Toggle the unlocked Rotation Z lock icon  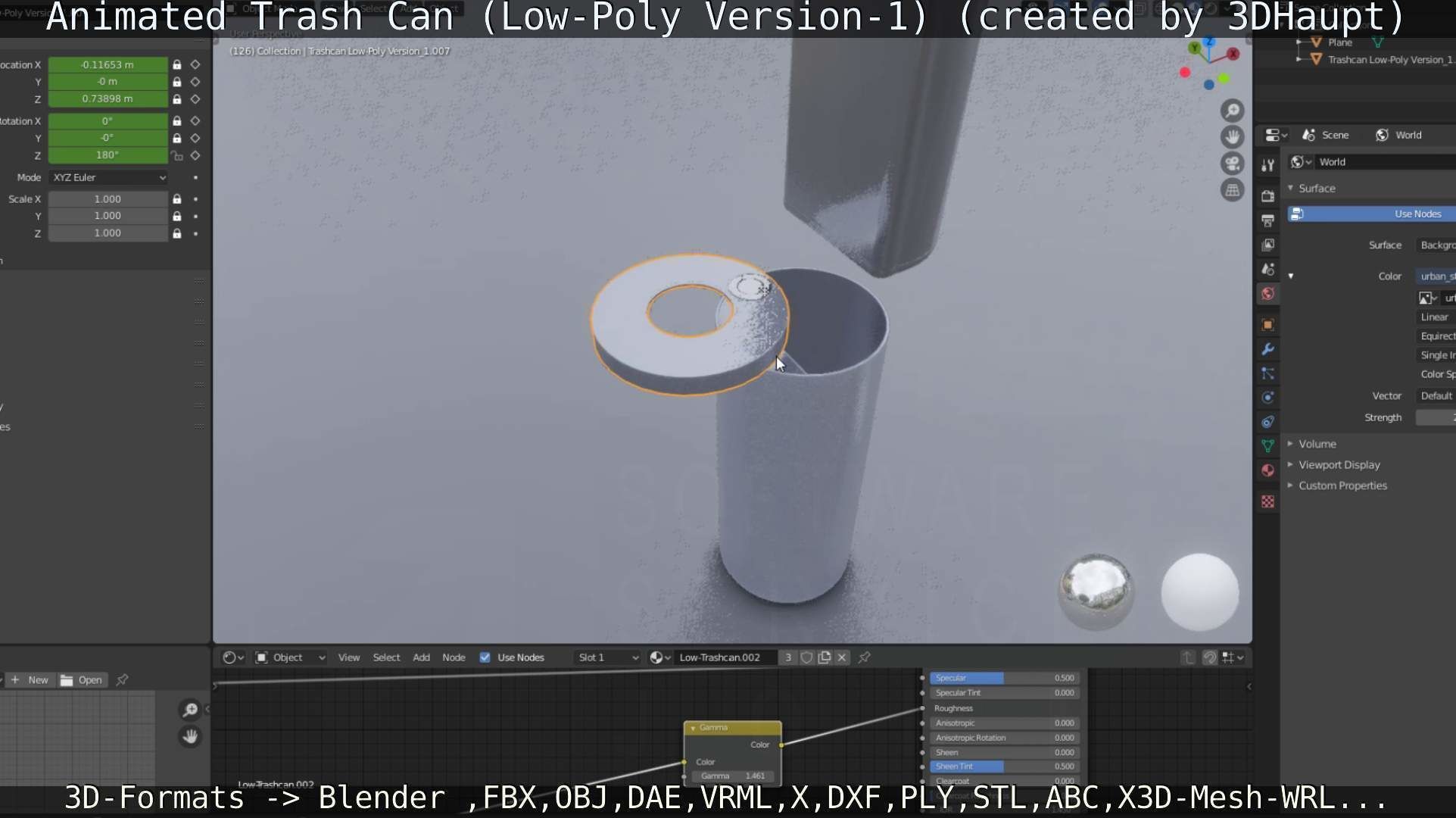point(176,155)
